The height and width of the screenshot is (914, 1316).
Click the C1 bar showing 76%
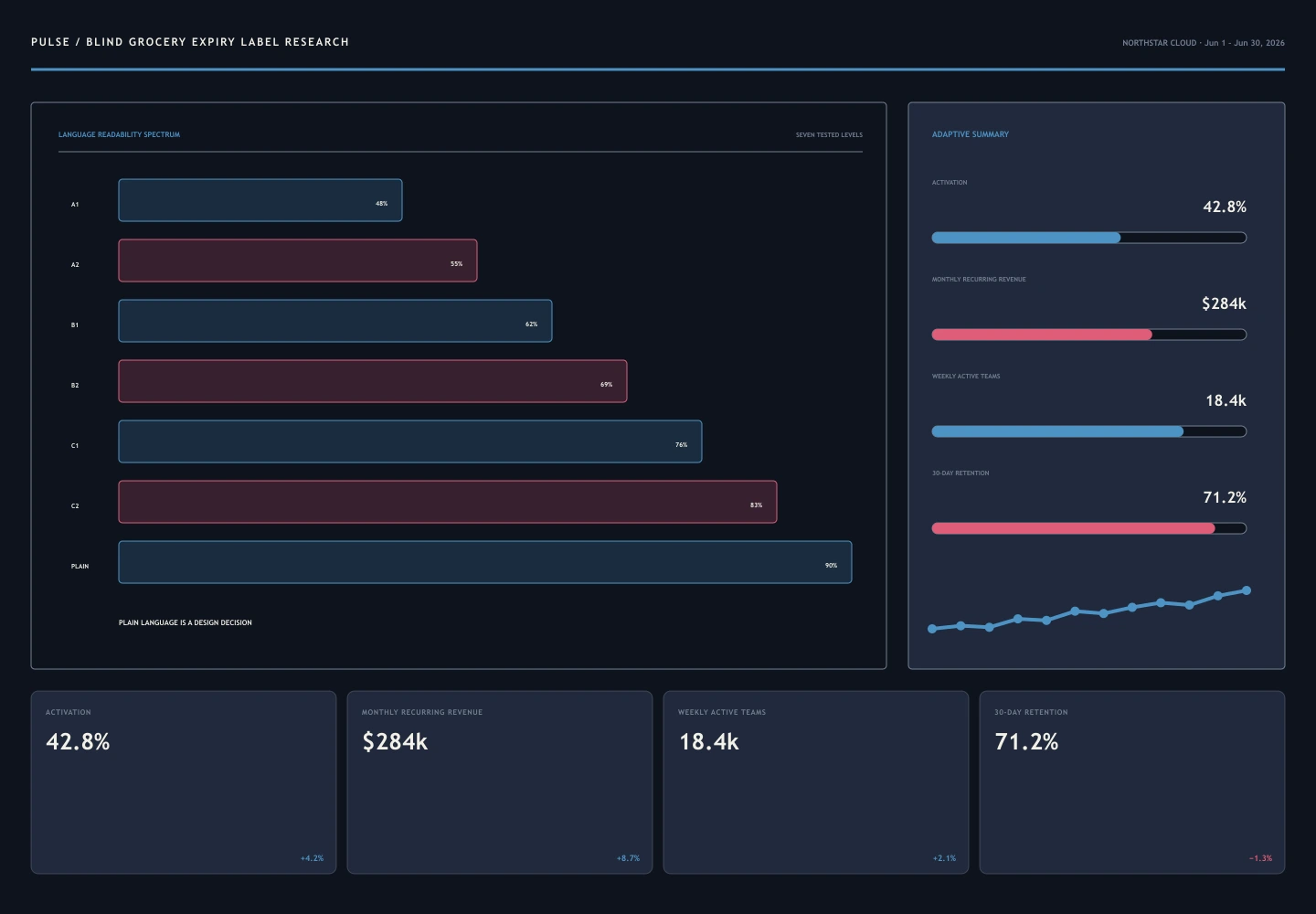(x=410, y=441)
